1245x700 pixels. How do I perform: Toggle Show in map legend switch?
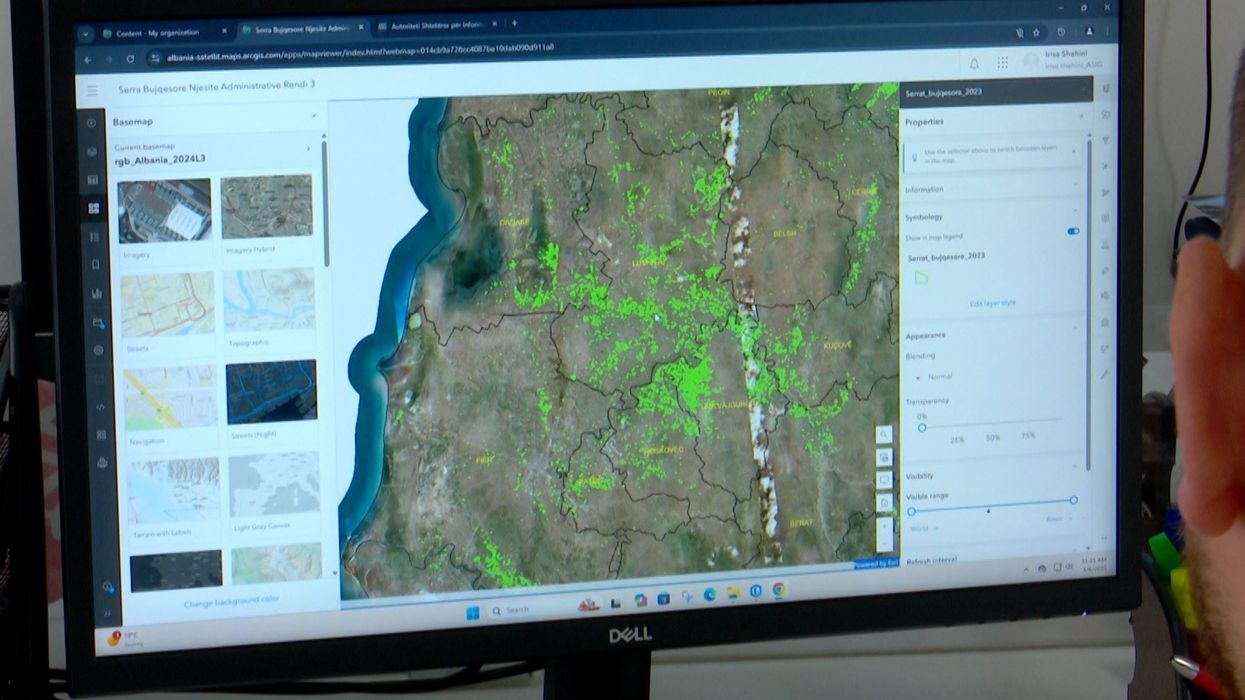(1073, 231)
